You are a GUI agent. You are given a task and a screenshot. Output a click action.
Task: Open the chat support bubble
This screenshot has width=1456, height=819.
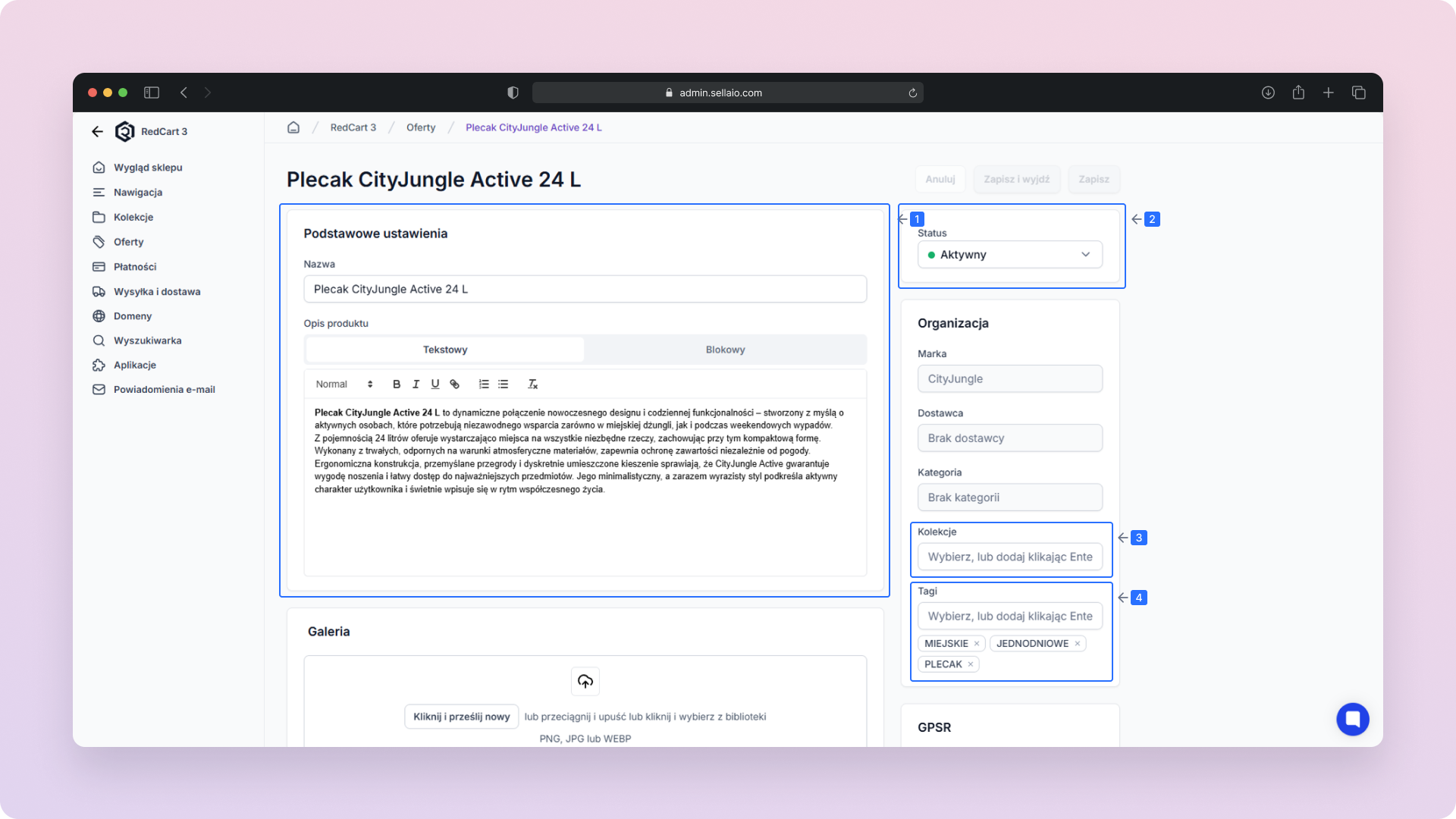pos(1352,719)
